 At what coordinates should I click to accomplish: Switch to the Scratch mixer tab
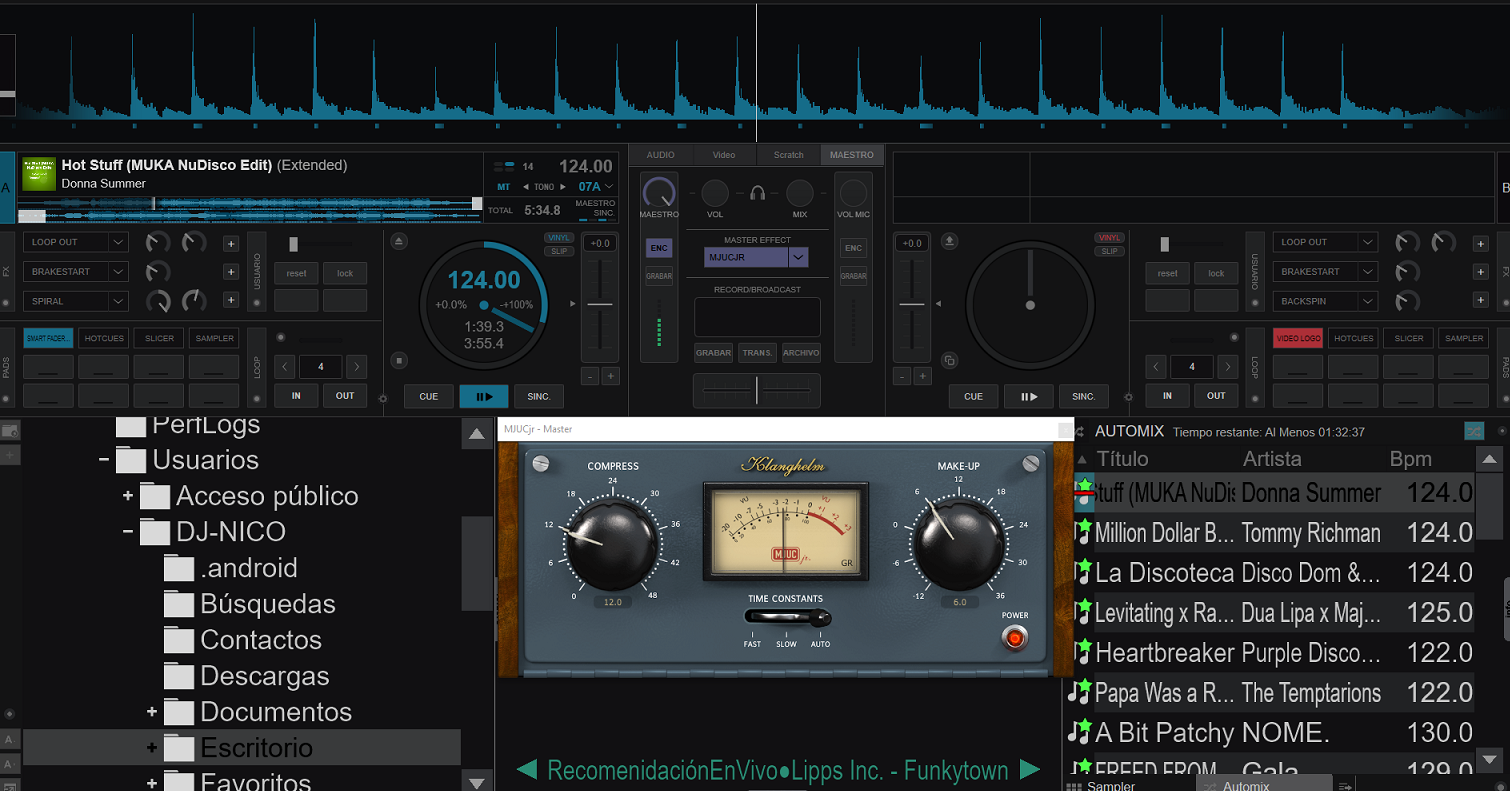click(x=788, y=155)
